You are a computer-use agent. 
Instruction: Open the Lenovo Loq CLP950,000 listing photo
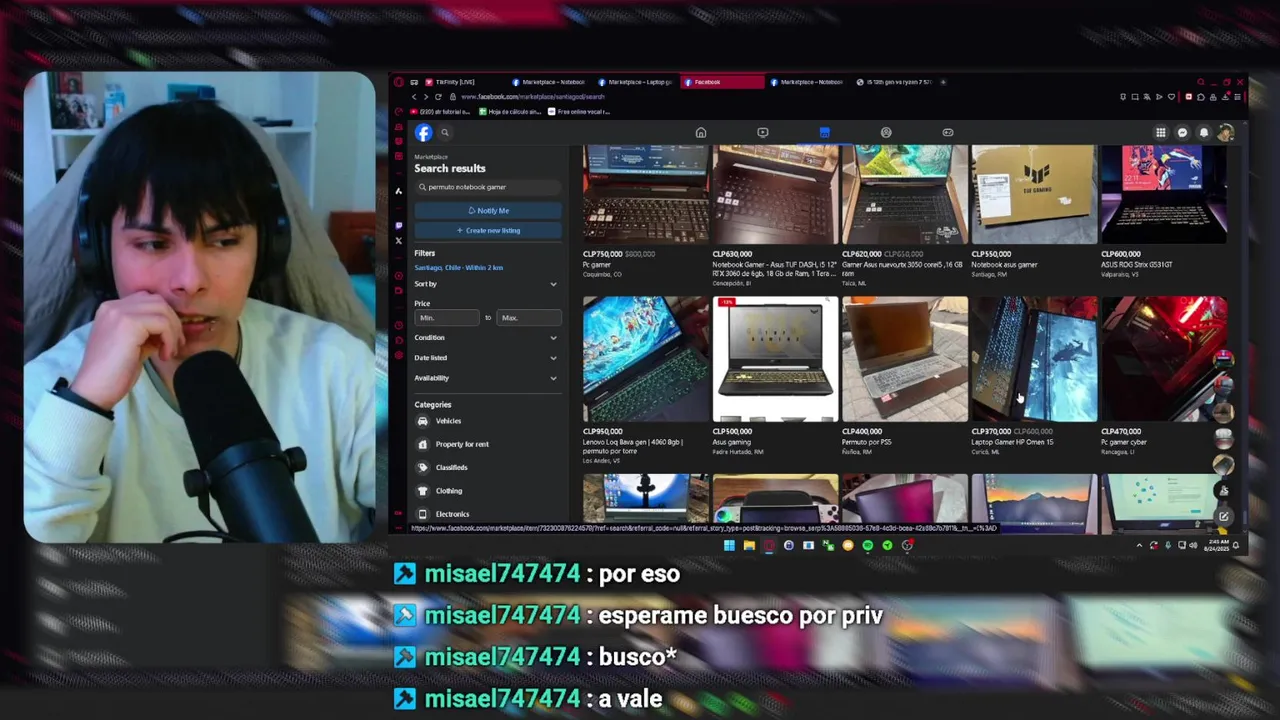646,359
